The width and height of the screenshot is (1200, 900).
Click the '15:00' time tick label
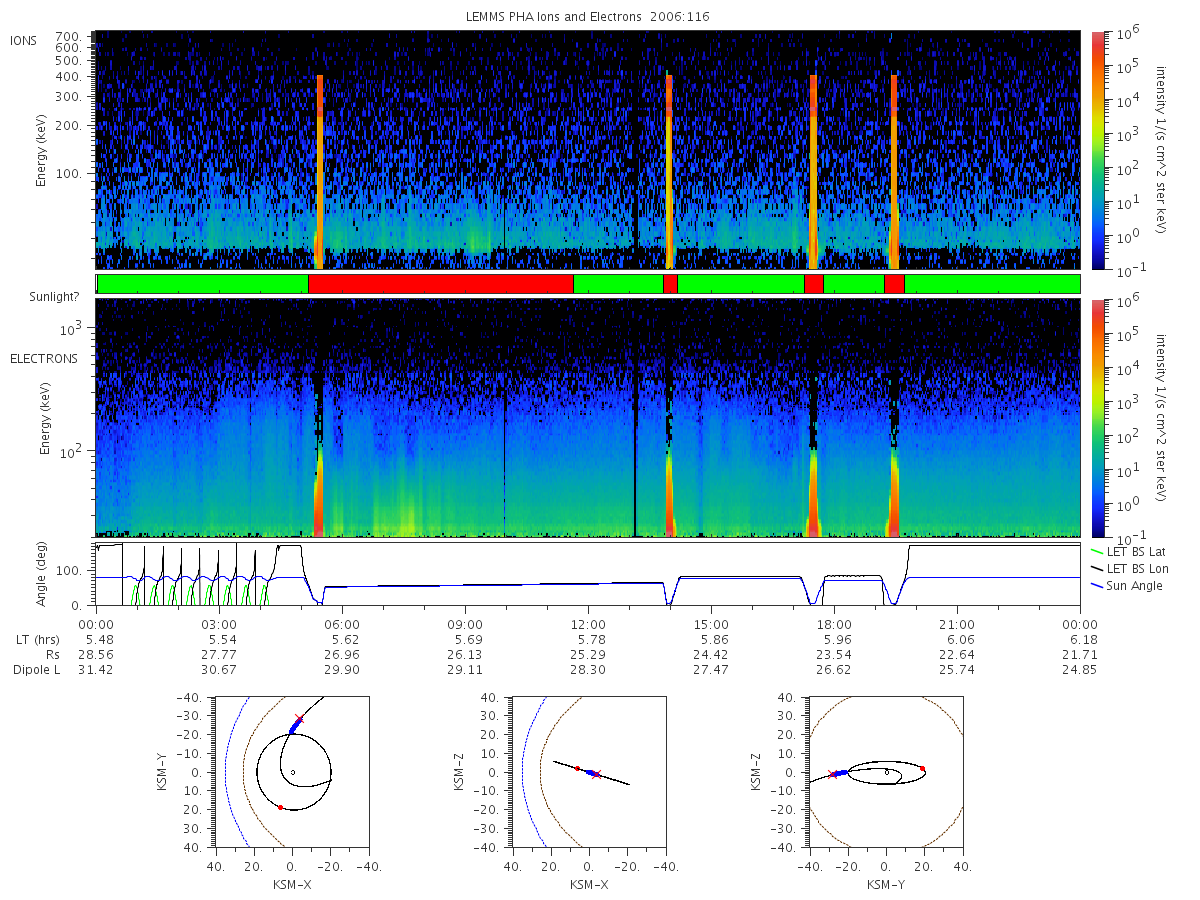point(711,624)
